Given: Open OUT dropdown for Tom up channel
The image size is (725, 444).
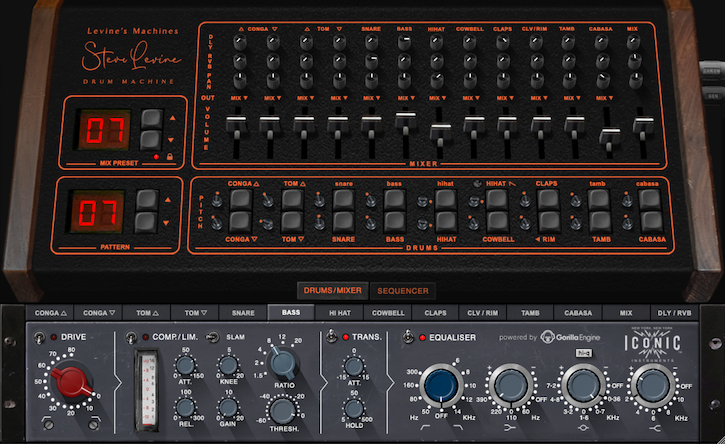Looking at the screenshot, I should click(x=305, y=98).
